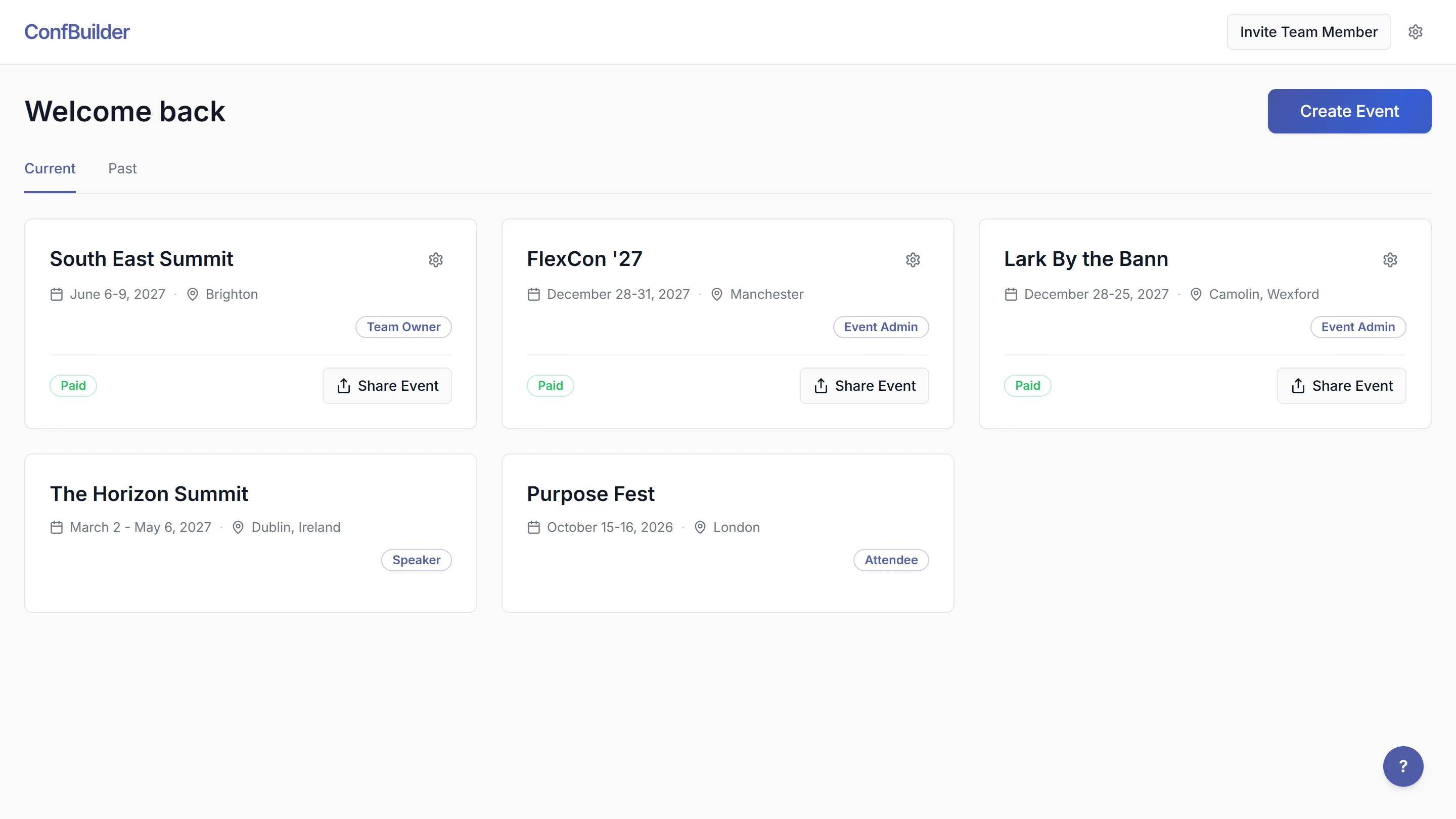Click location pin beside Camolin, Wexford
The width and height of the screenshot is (1456, 819).
pyautogui.click(x=1196, y=294)
